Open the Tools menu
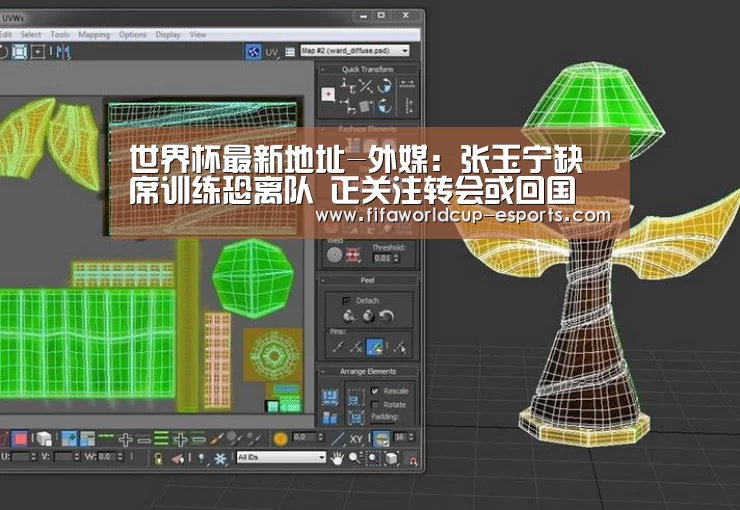The height and width of the screenshot is (510, 740). pyautogui.click(x=60, y=34)
